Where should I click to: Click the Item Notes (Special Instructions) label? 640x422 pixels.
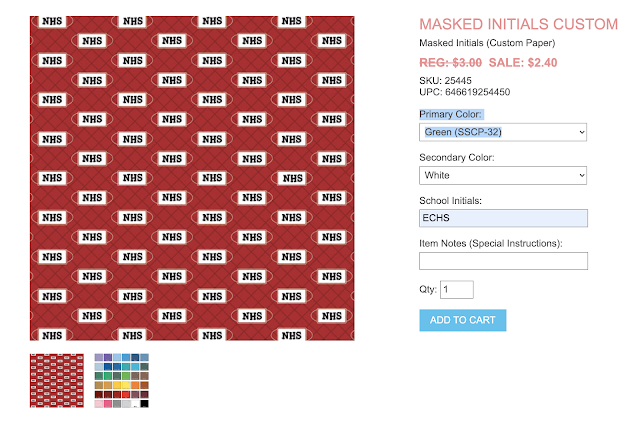tap(491, 244)
